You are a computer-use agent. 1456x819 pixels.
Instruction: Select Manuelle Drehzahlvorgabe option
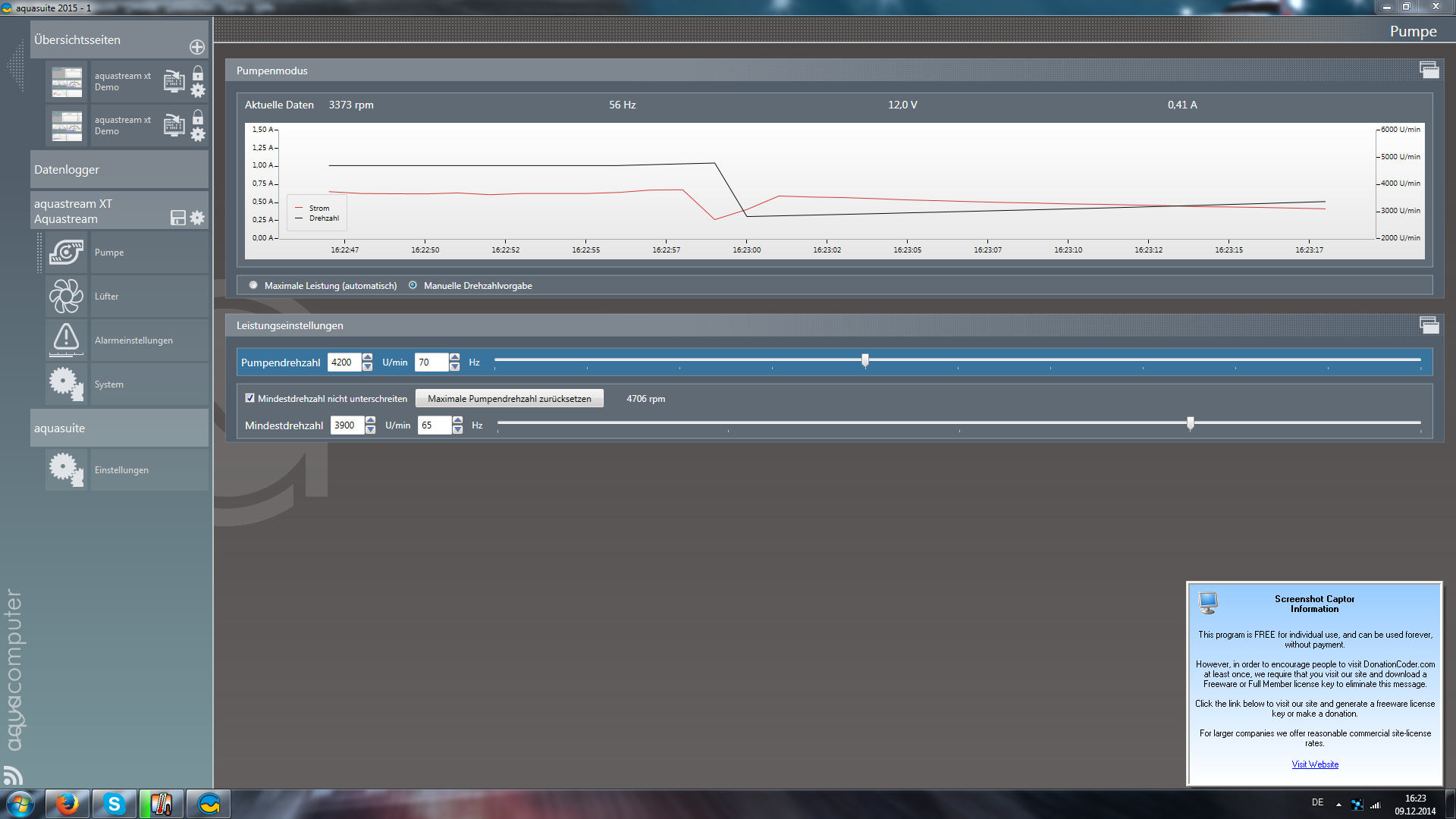click(x=413, y=285)
